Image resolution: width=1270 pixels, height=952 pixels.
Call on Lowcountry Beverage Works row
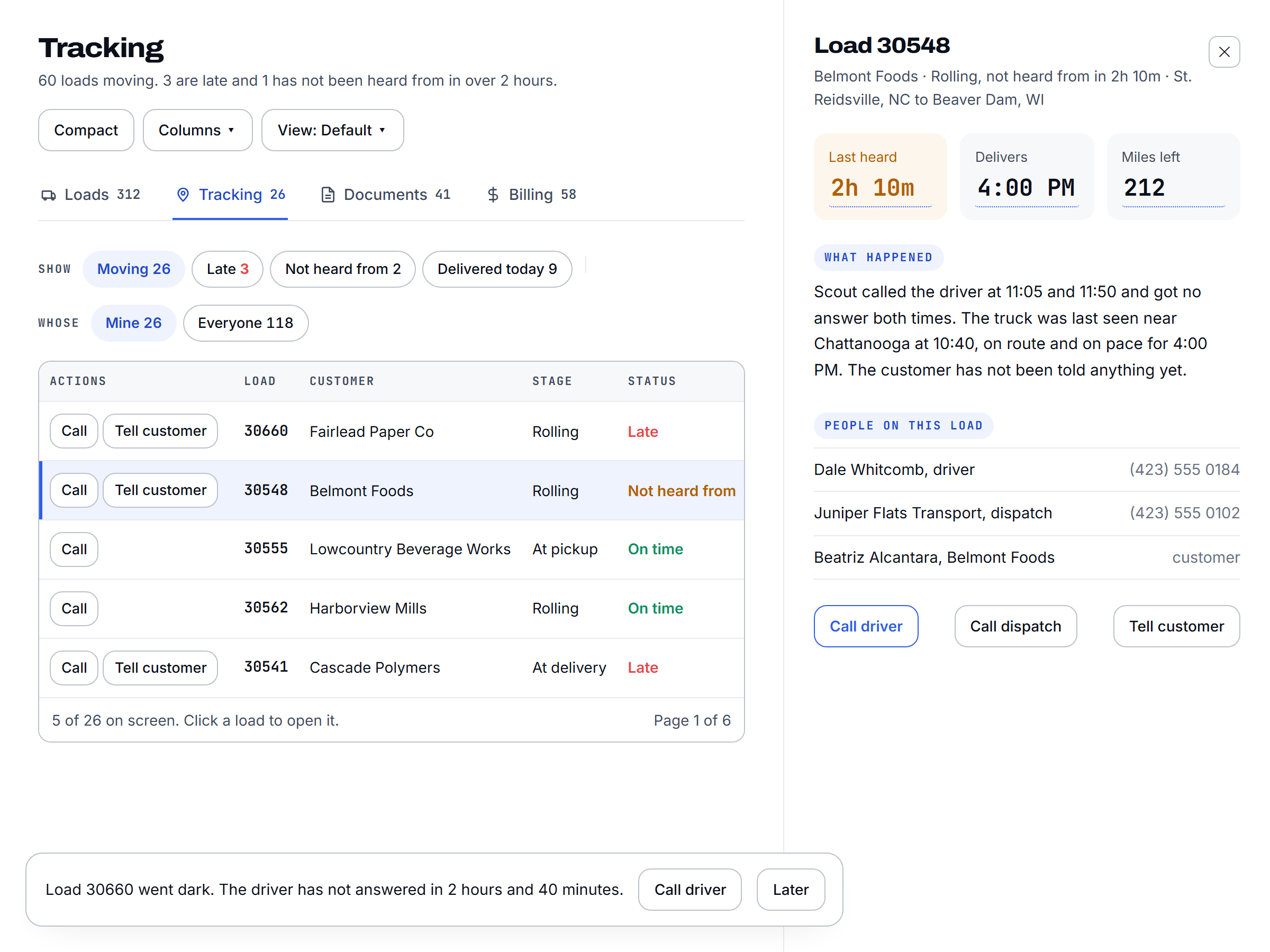coord(74,549)
